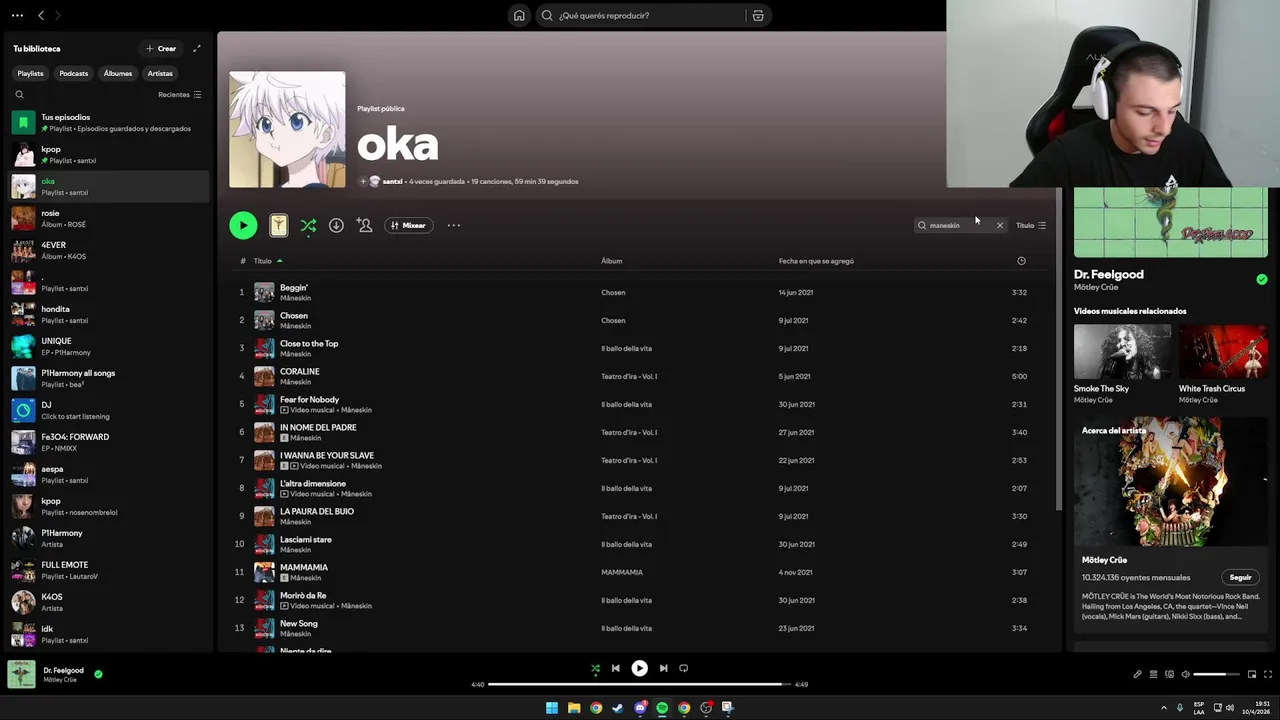Image resolution: width=1280 pixels, height=720 pixels.
Task: Show hidden system tray icons
Action: pos(1163,707)
